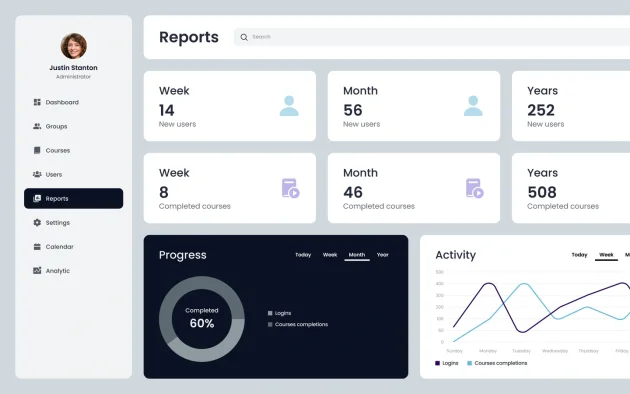
Task: Switch Progress panel to Week tab
Action: pos(330,255)
